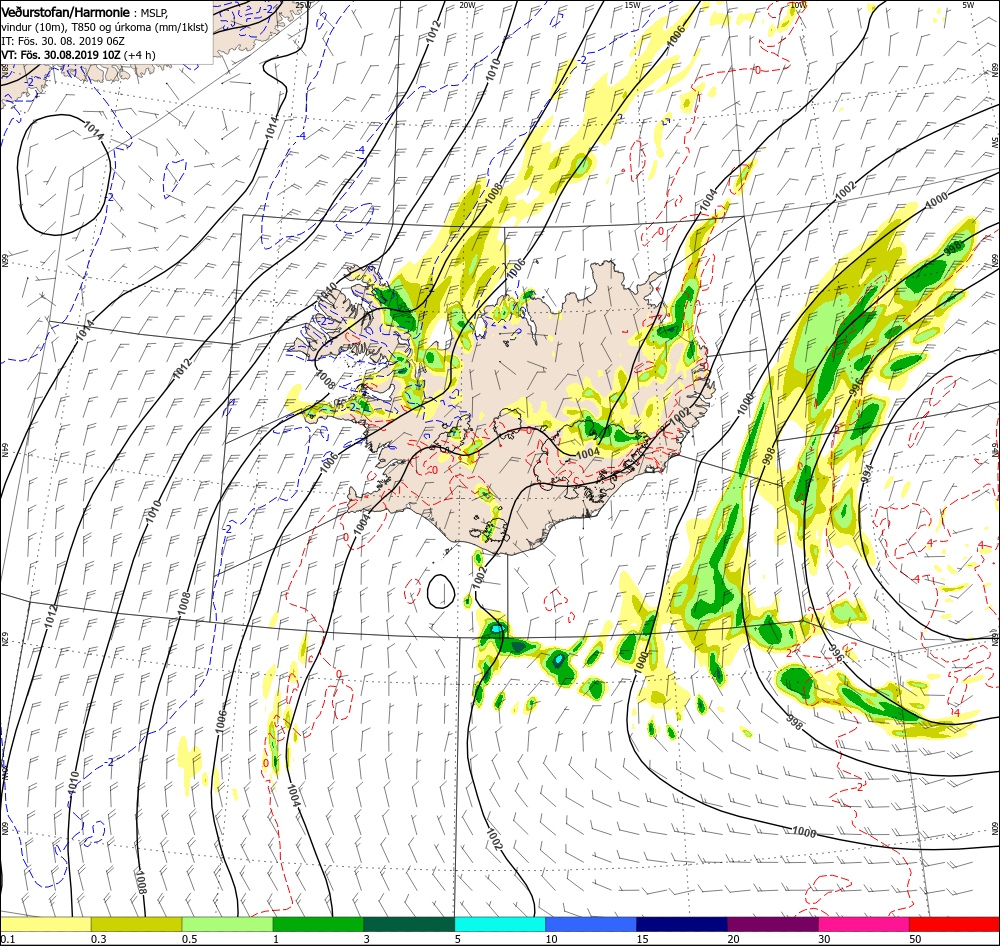Click the pink 30–50 legend swatch
1000x946 pixels.
point(864,924)
